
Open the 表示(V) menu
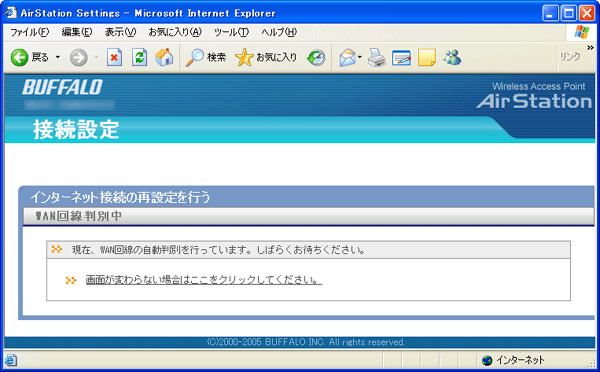[x=121, y=32]
